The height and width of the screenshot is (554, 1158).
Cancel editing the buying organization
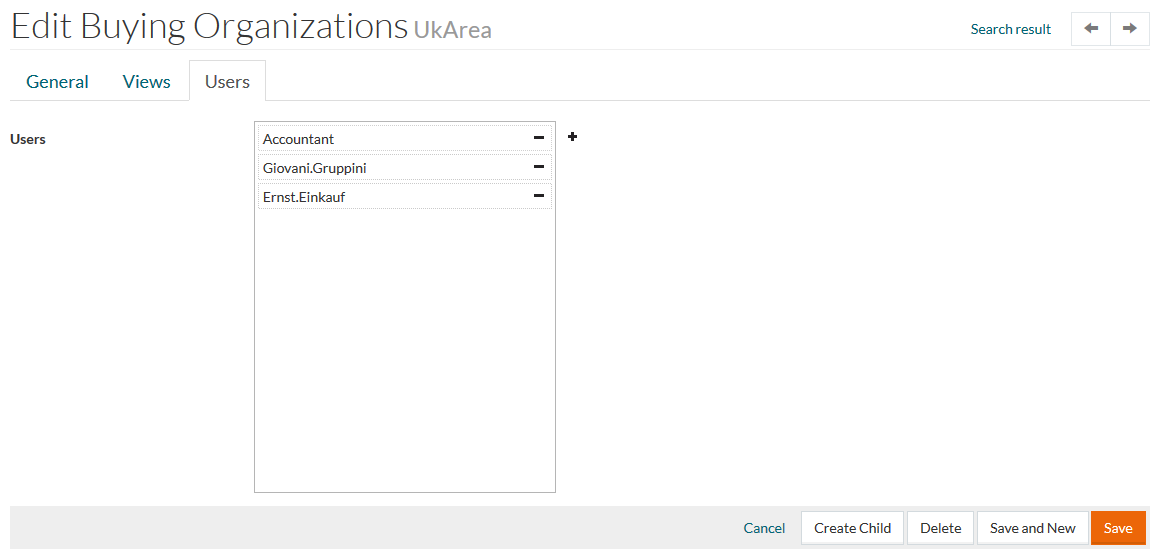coord(764,528)
